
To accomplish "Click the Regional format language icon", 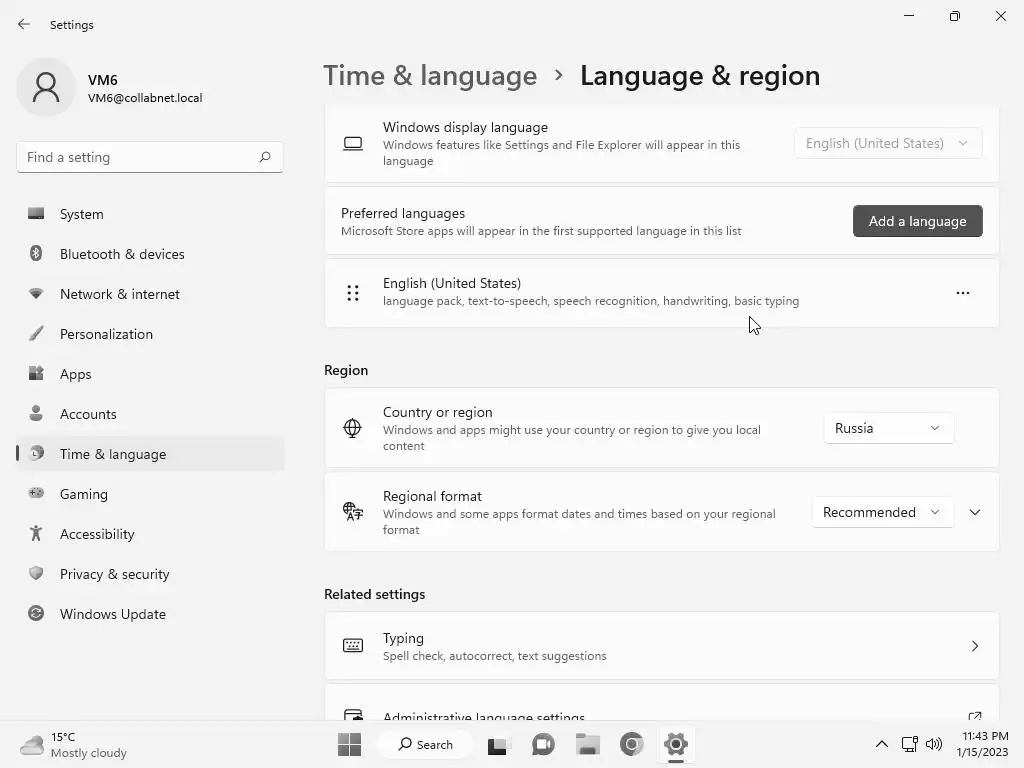I will coord(353,511).
